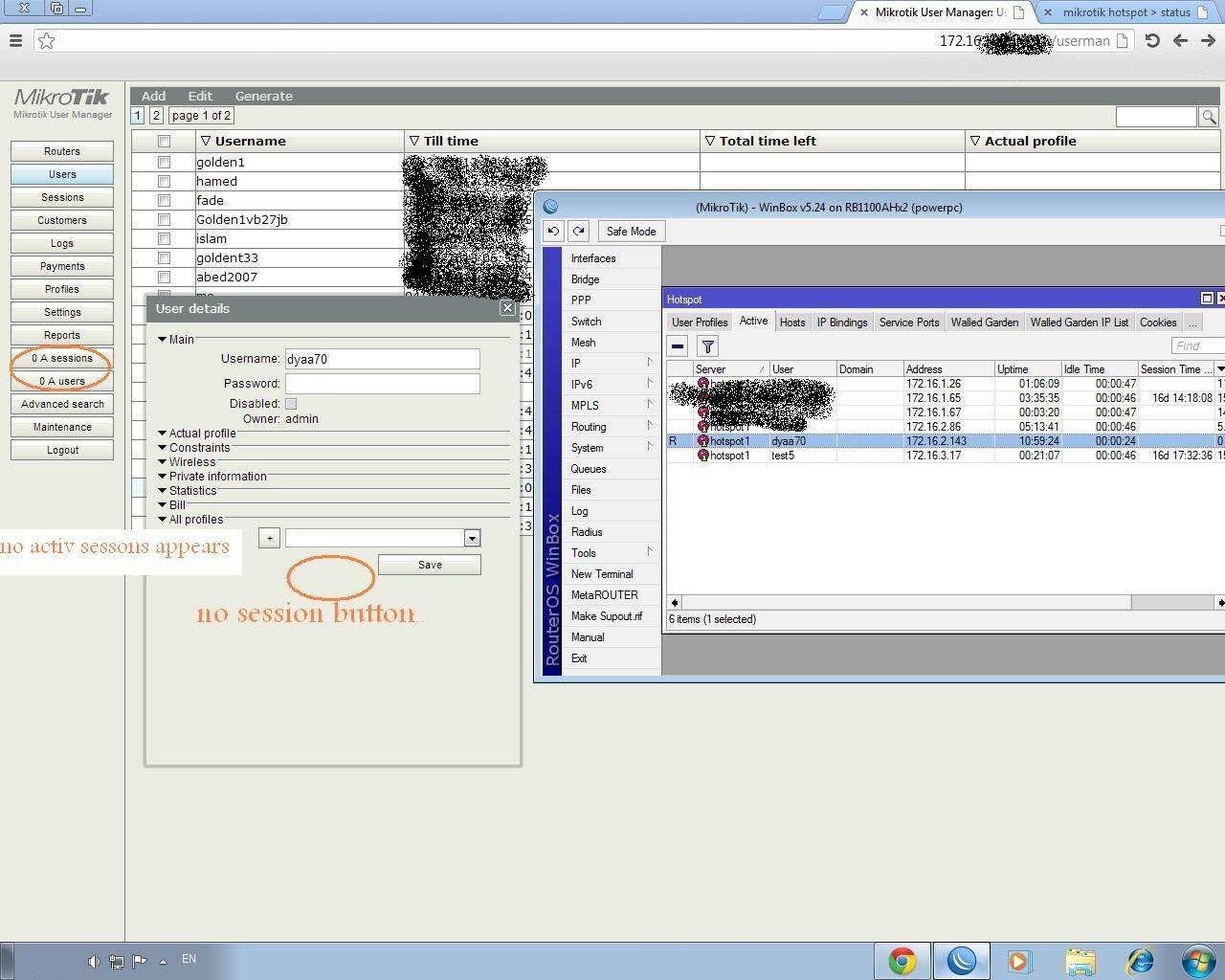Open the Add menu in User Manager

pyautogui.click(x=153, y=96)
